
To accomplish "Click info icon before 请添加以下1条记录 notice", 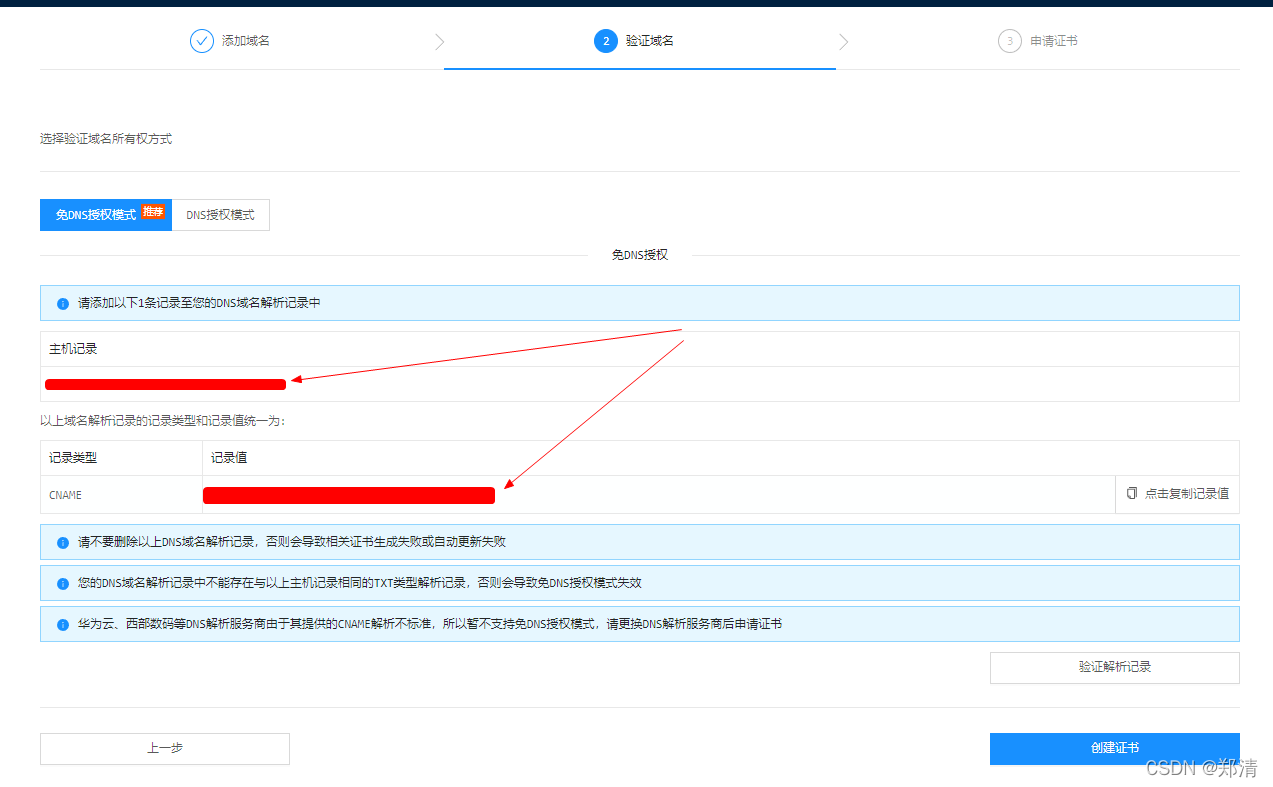I will (63, 303).
